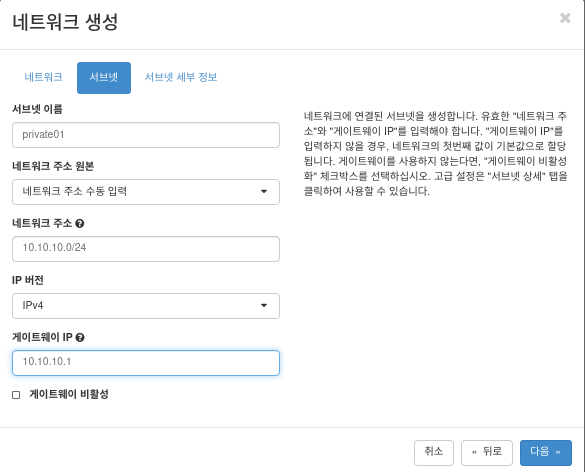Click the 네트워크 주소 원본 label
This screenshot has height=472, width=585.
coord(53,166)
